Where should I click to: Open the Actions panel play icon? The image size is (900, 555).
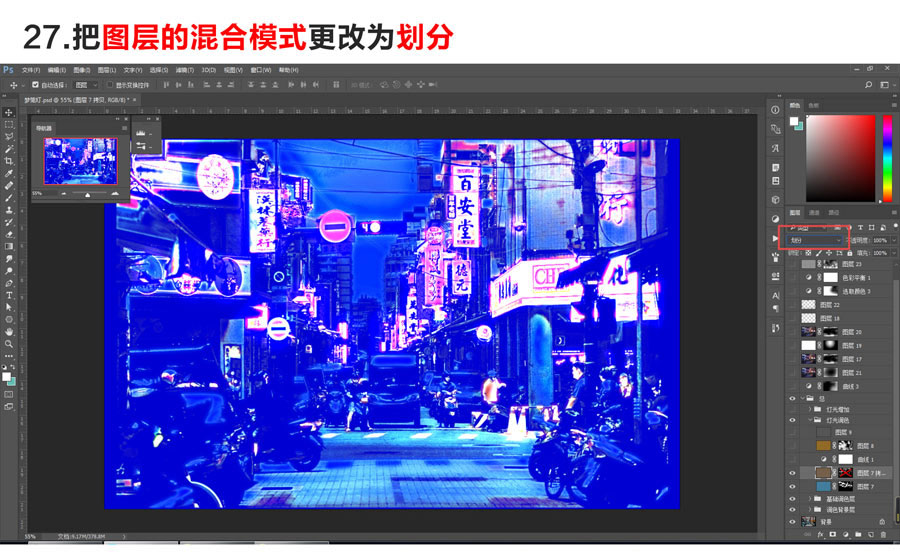click(775, 238)
